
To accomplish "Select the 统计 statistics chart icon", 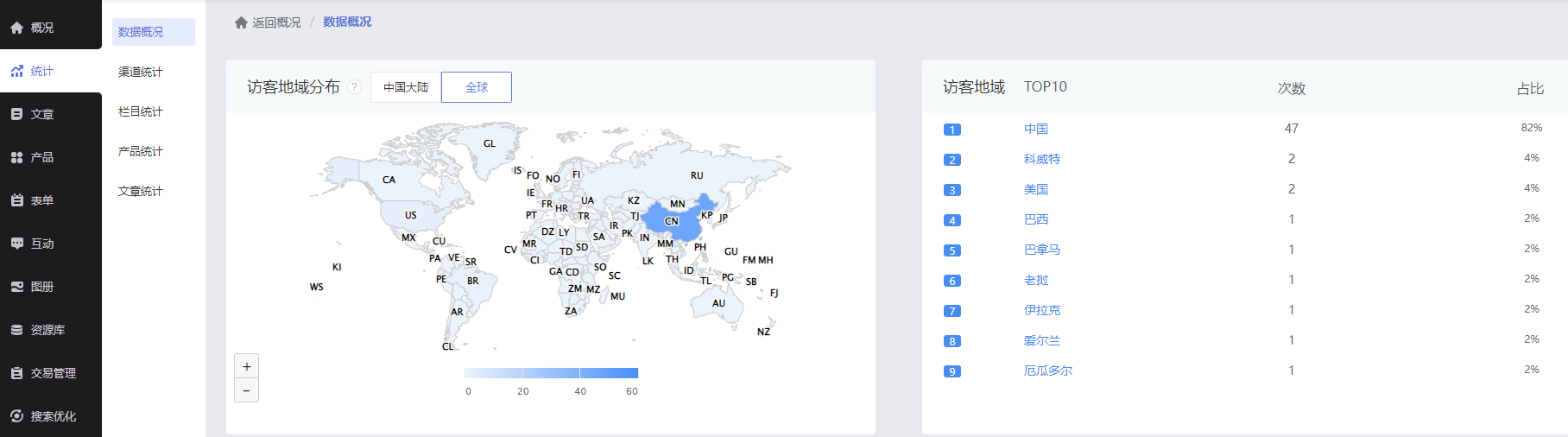I will (x=16, y=71).
